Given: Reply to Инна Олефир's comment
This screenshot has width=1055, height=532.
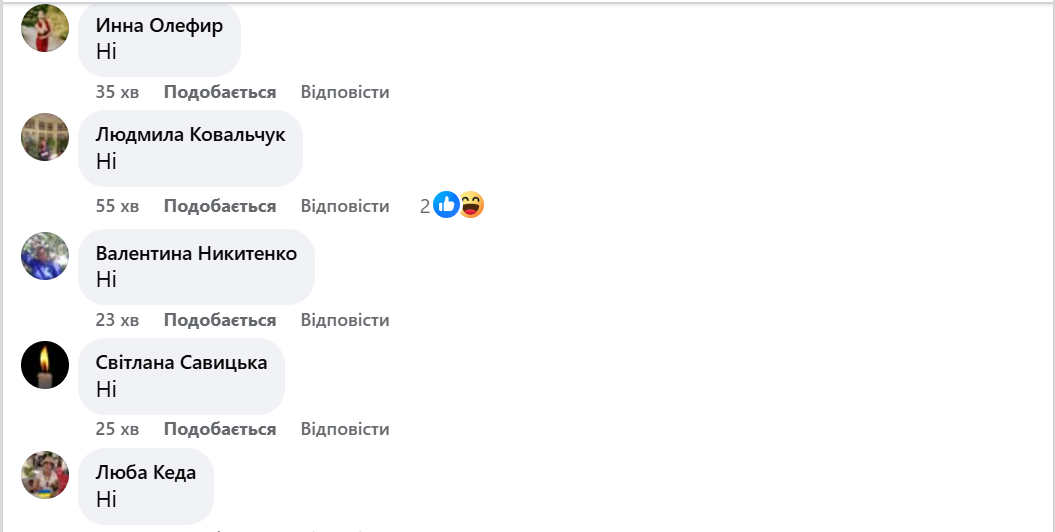Looking at the screenshot, I should point(345,92).
